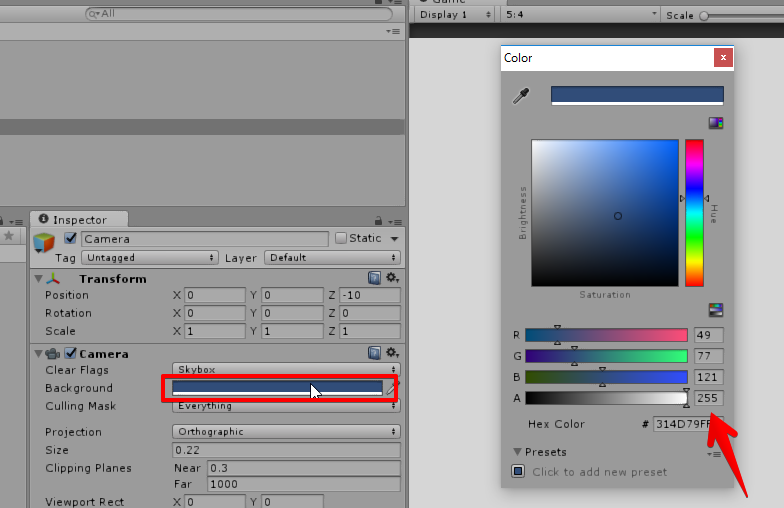Click Viewport Rect Y field
This screenshot has width=784, height=508.
[292, 502]
